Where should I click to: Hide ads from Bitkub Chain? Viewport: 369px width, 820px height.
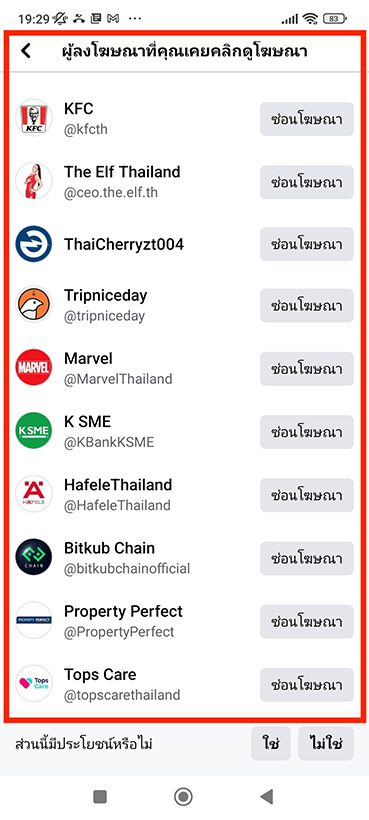[x=307, y=559]
